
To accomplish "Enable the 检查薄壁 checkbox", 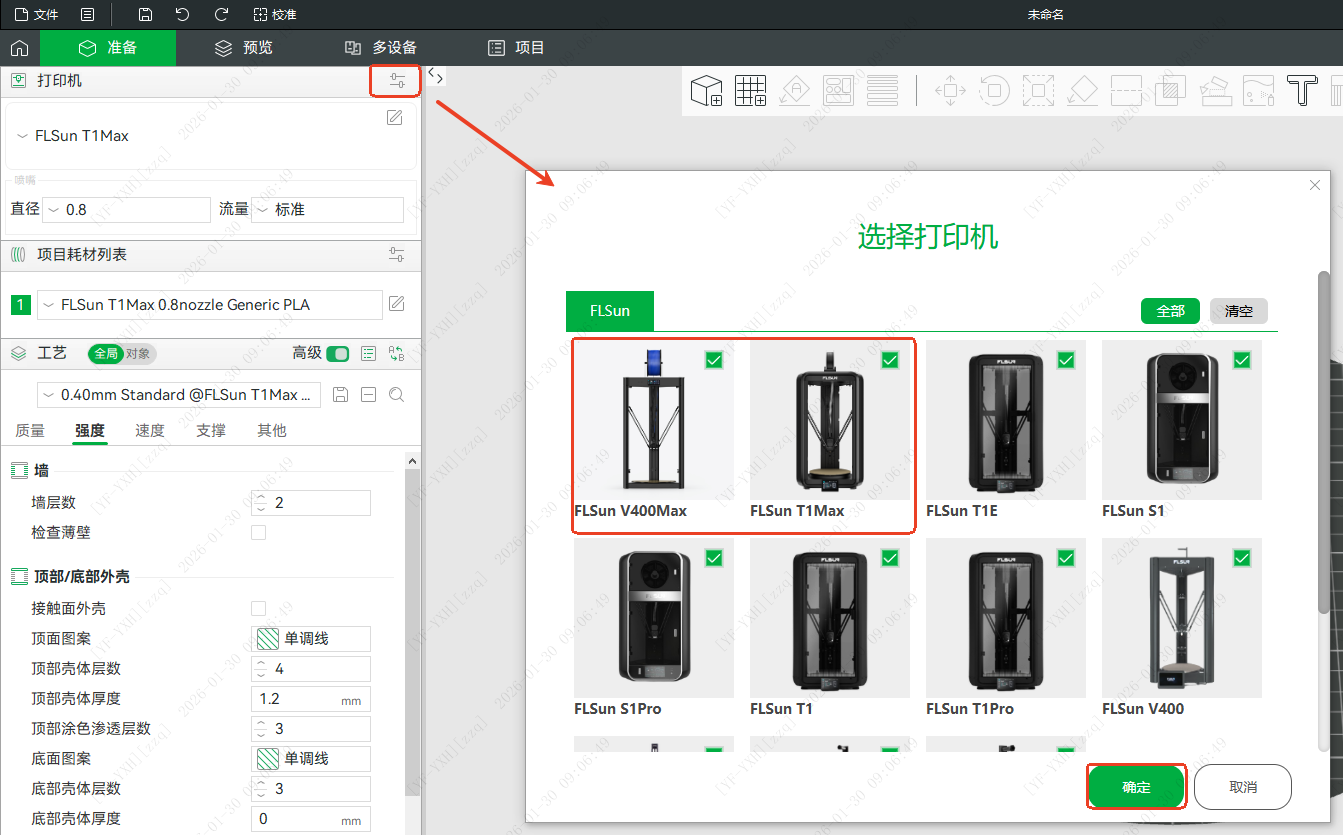I will (258, 533).
